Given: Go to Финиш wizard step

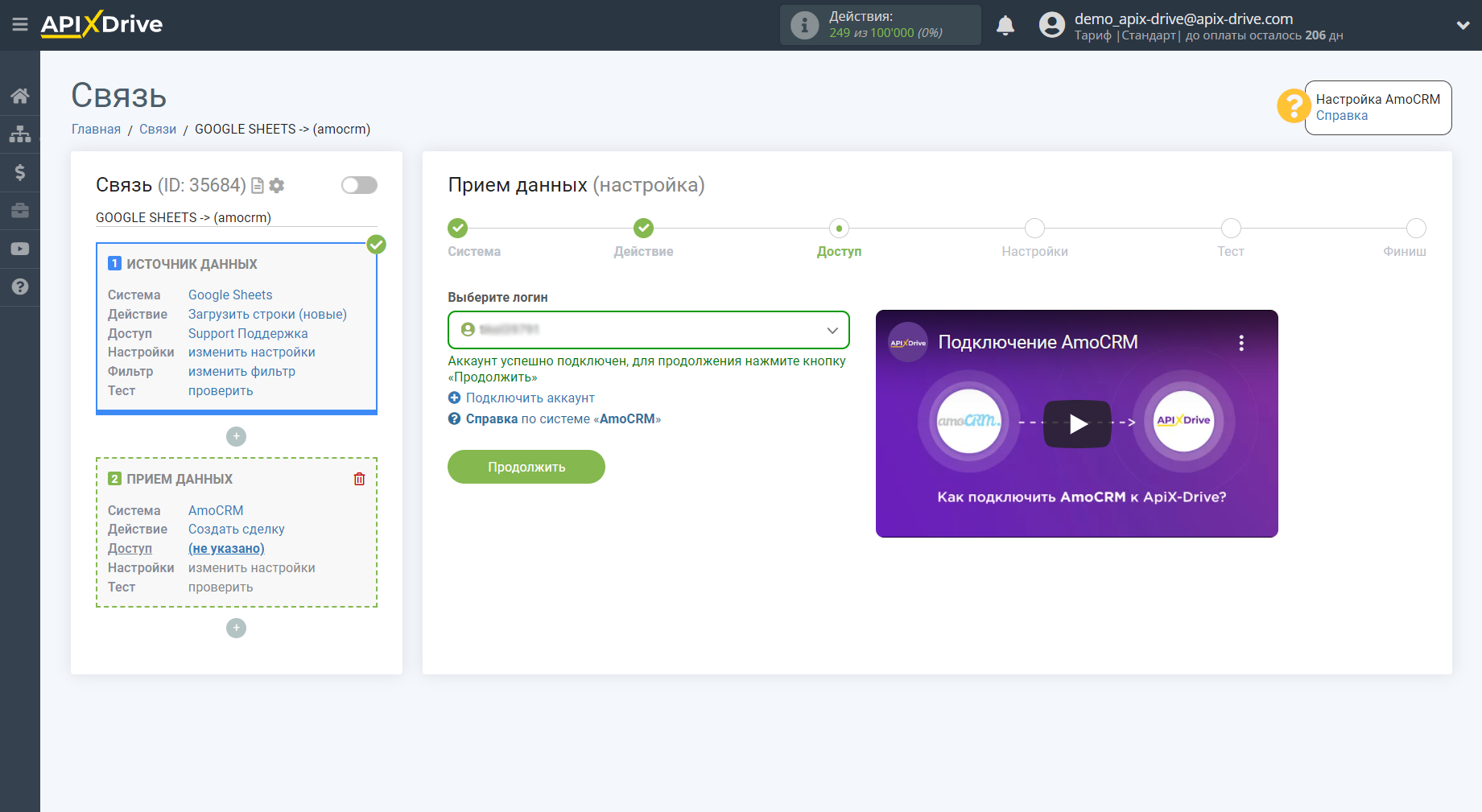Looking at the screenshot, I should 1416,229.
